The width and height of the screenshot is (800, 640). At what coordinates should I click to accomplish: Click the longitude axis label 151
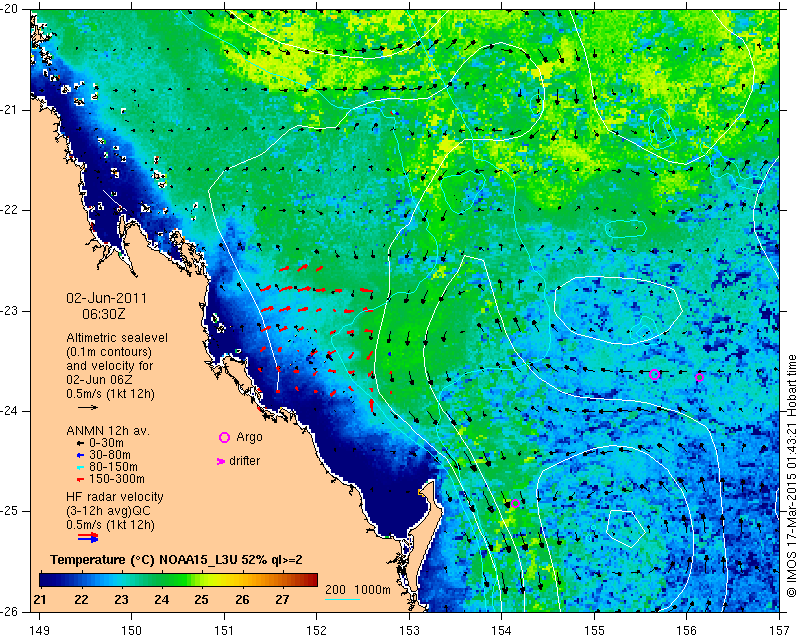coord(224,631)
